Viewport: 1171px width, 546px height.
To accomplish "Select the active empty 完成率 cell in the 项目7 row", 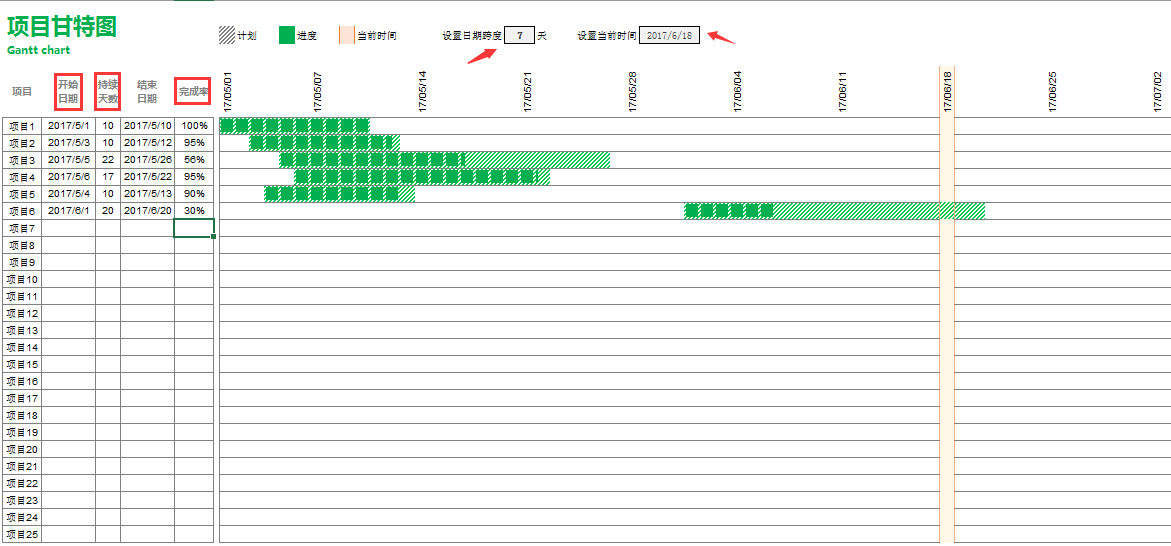I will pos(194,228).
